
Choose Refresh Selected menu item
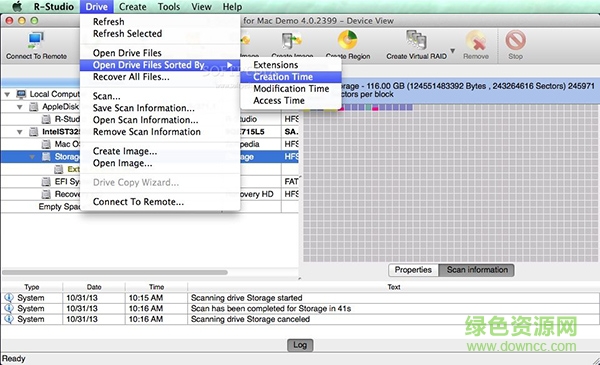pyautogui.click(x=160, y=34)
